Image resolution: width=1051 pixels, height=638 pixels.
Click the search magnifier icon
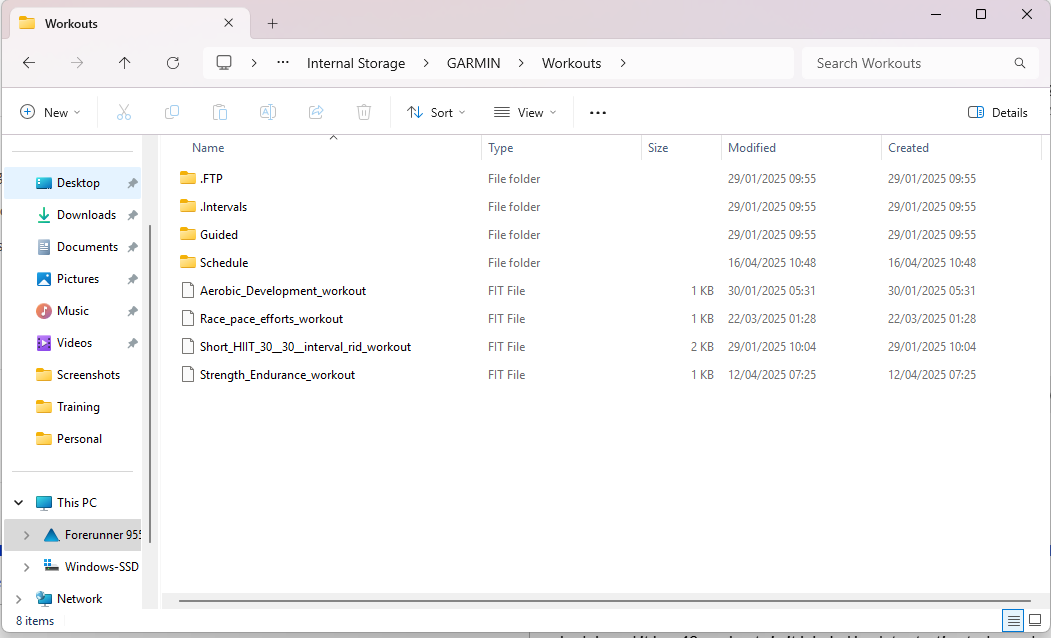[x=1019, y=63]
